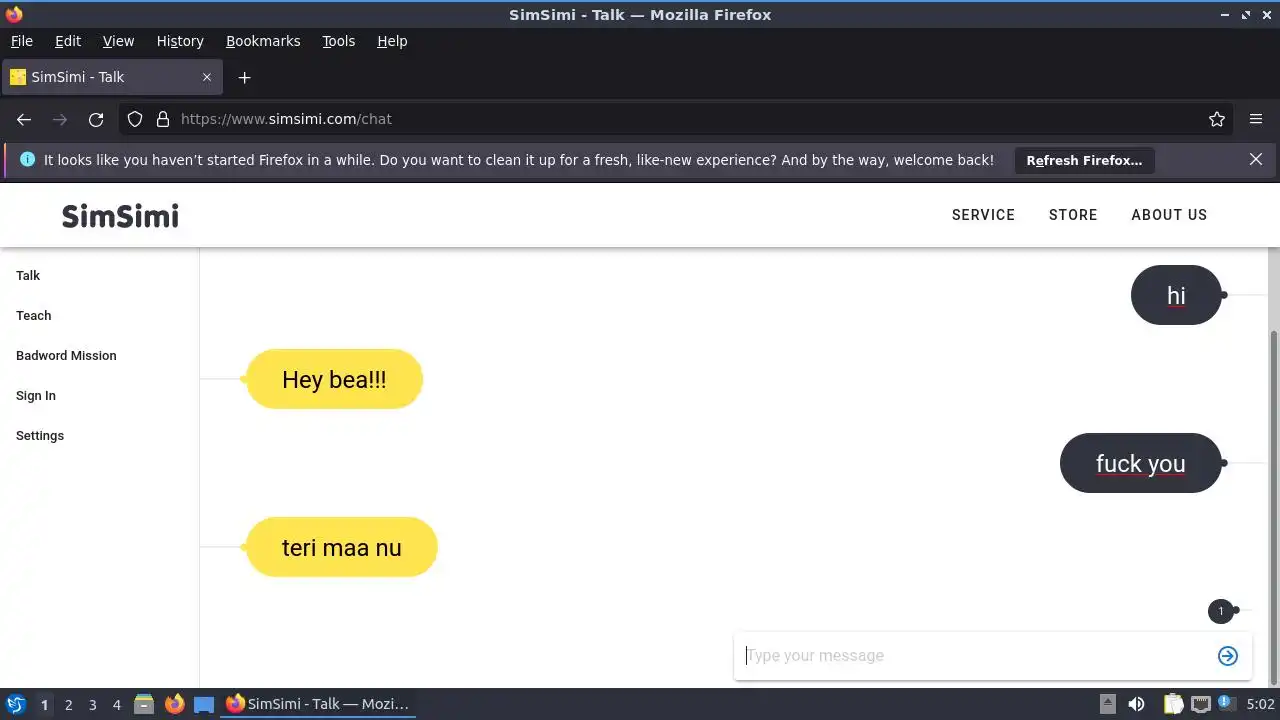The width and height of the screenshot is (1280, 720).
Task: Open the View menu
Action: 118,41
